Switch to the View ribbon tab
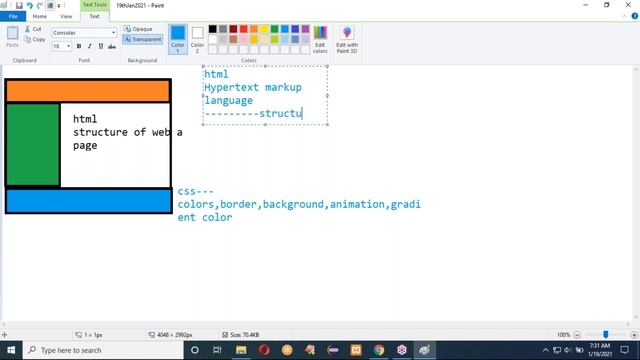640x360 pixels. point(66,16)
